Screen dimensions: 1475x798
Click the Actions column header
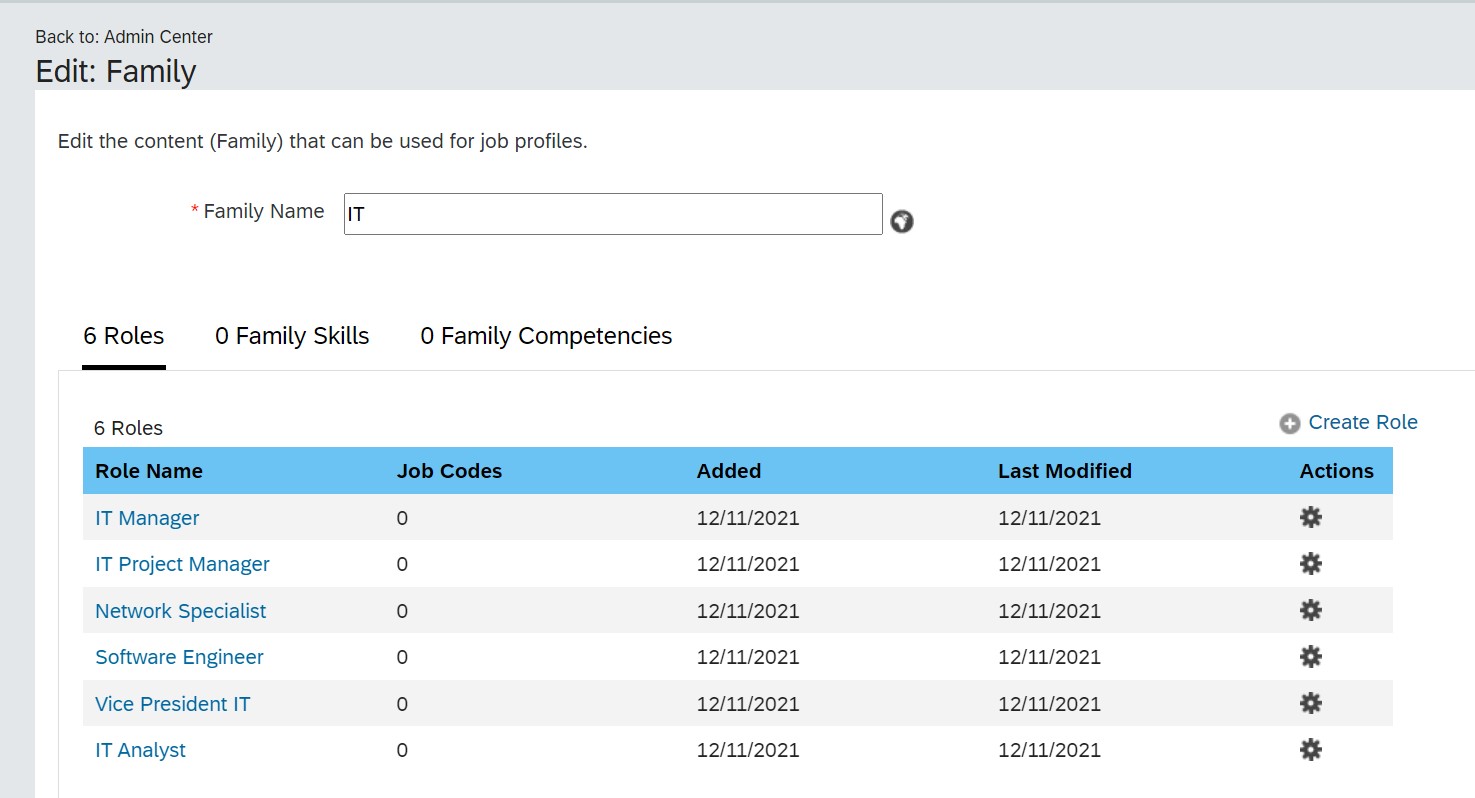coord(1337,471)
